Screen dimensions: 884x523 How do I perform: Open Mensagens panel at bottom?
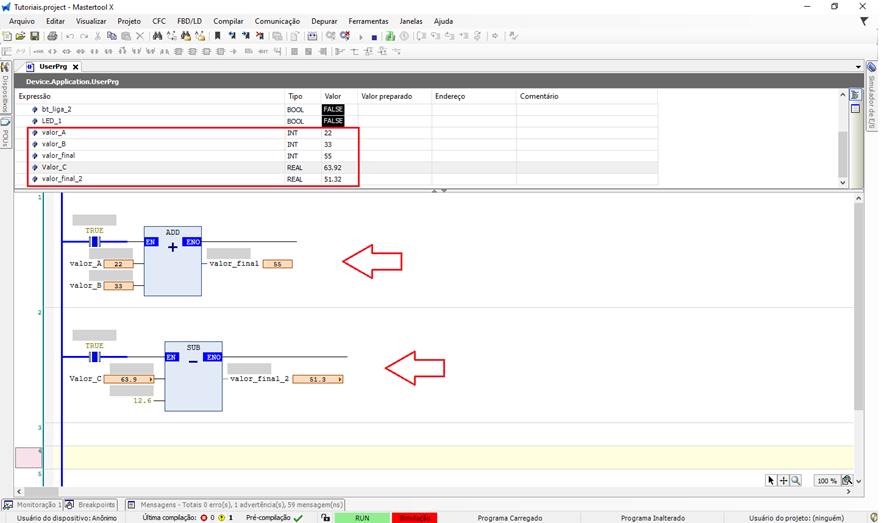[x=240, y=505]
